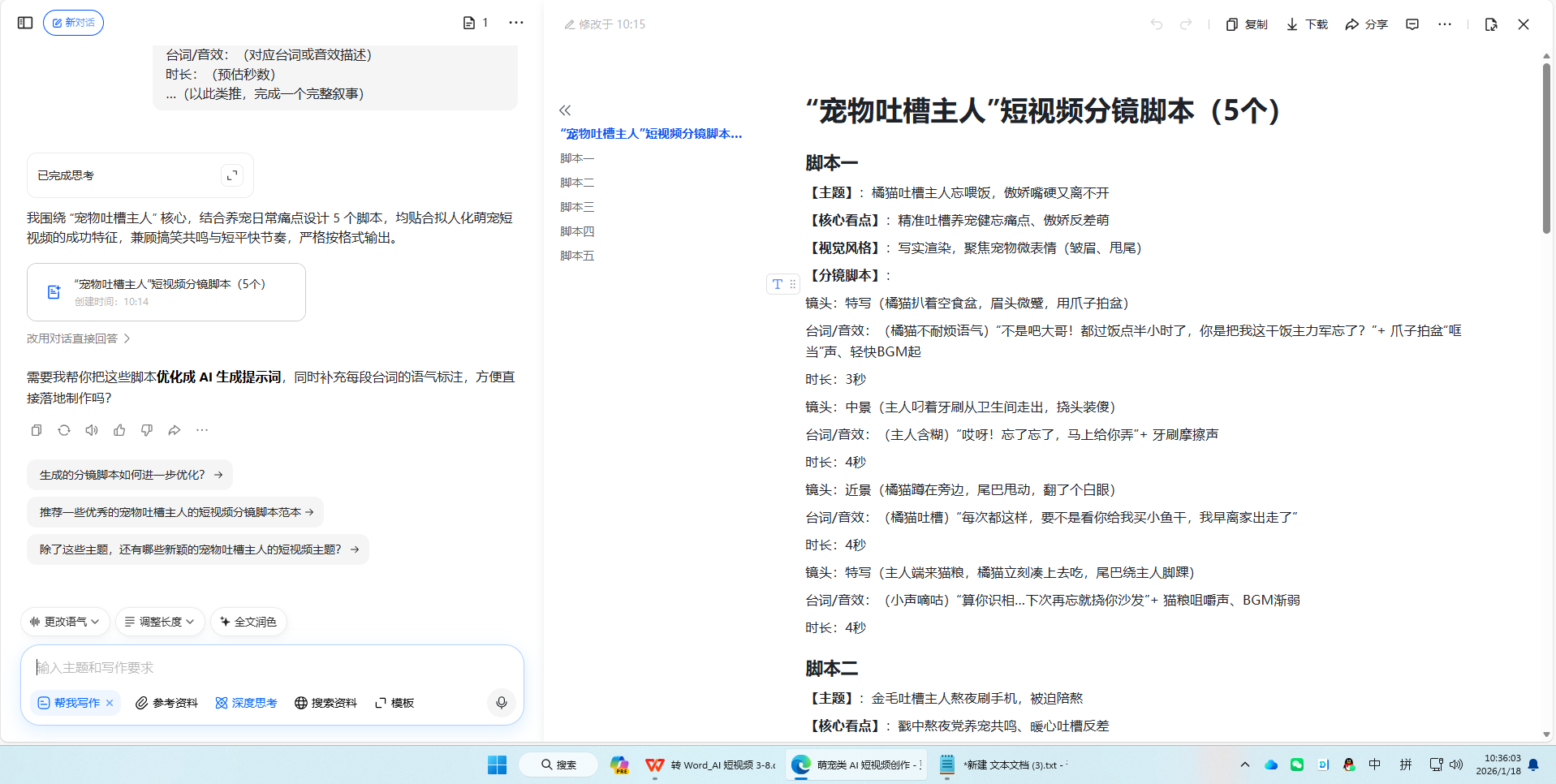This screenshot has height=784, width=1556.
Task: Copy the document using 复制
Action: click(1246, 24)
